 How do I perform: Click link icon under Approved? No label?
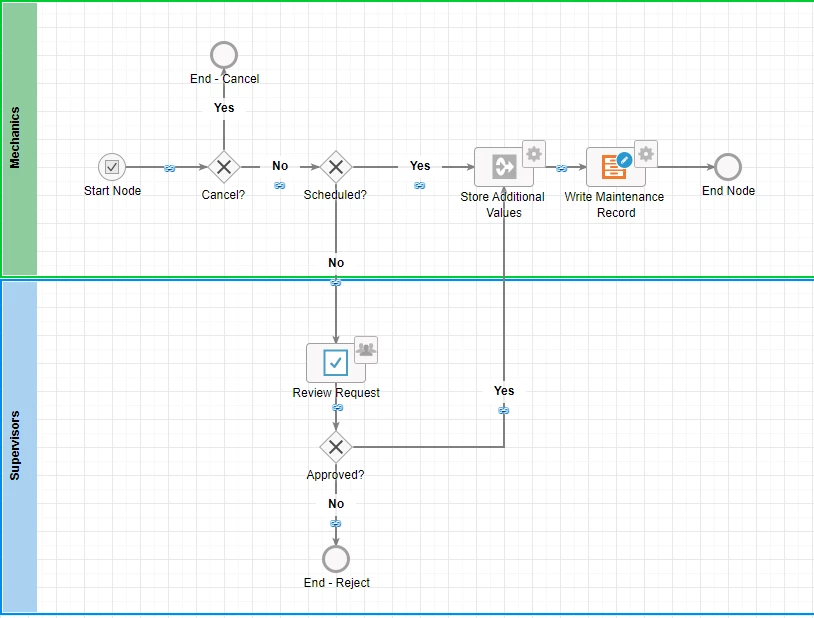pyautogui.click(x=335, y=523)
